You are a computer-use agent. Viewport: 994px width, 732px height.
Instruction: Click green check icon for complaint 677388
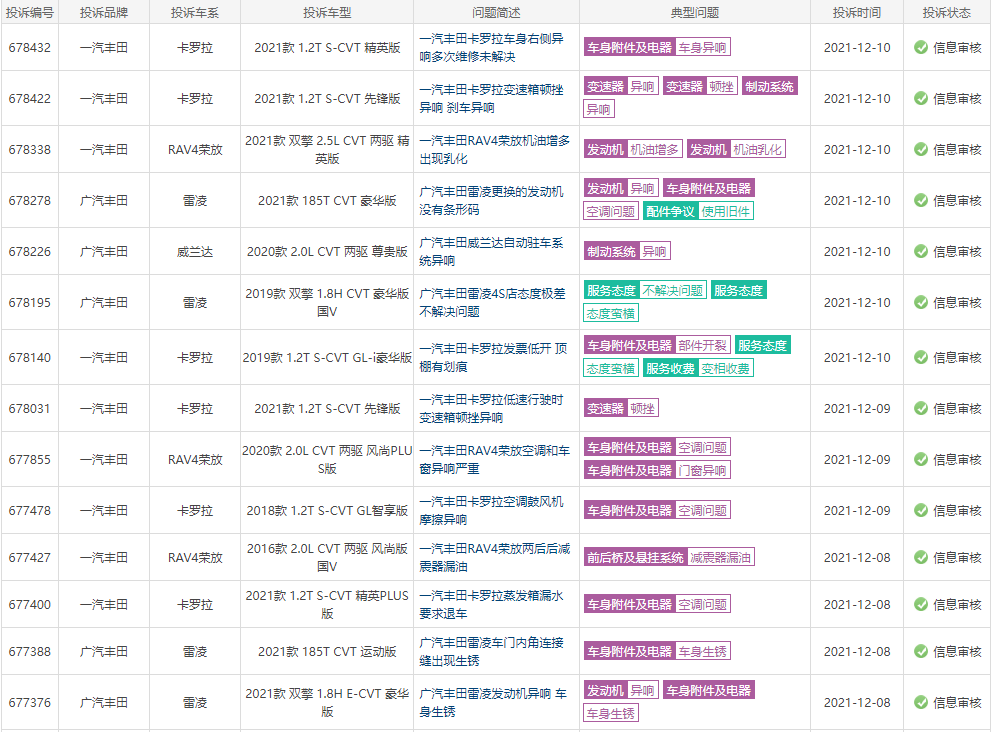click(920, 652)
